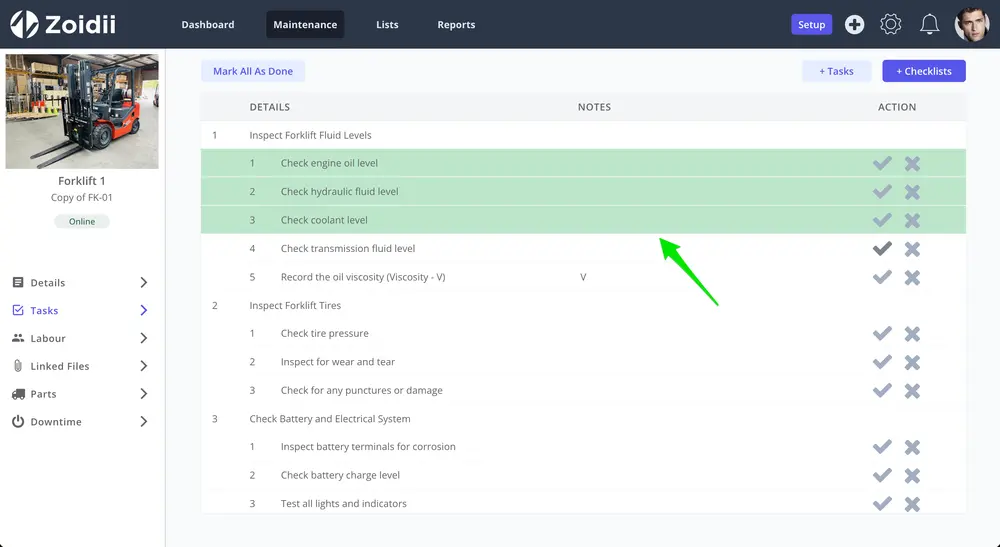Expand the Labour sidebar chevron
Screen dimensions: 1000x547
click(143, 338)
